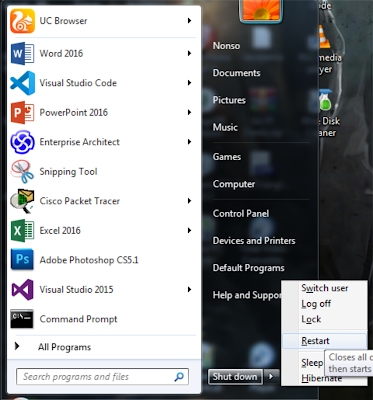Screen dimensions: 373x400
Task: Open Adobe Photoshop via its Ps icon
Action: [22, 260]
